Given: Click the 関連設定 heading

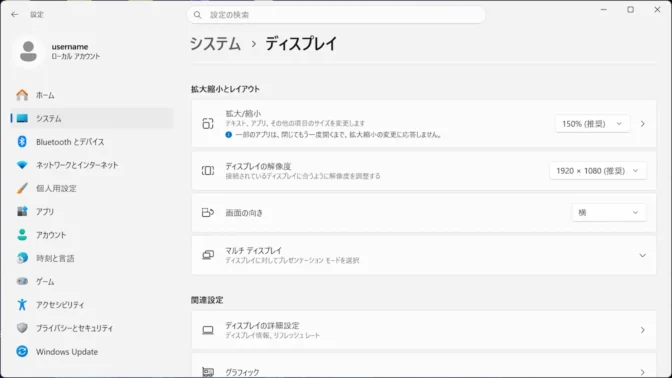Looking at the screenshot, I should tap(207, 300).
